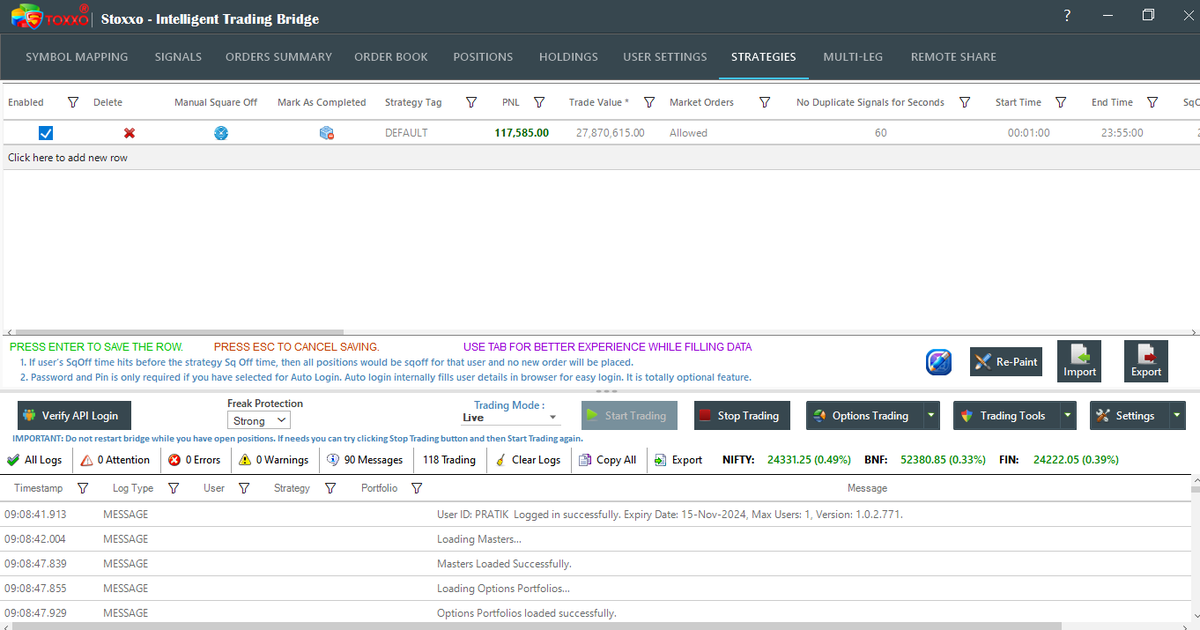Viewport: 1200px width, 630px height.
Task: Open the Enabled column filter
Action: point(73,102)
